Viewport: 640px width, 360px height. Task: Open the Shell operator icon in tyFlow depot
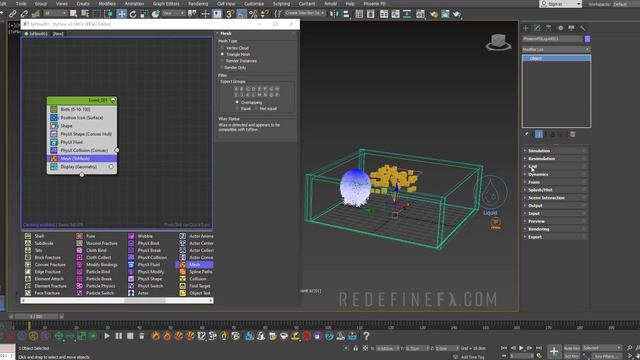point(28,236)
